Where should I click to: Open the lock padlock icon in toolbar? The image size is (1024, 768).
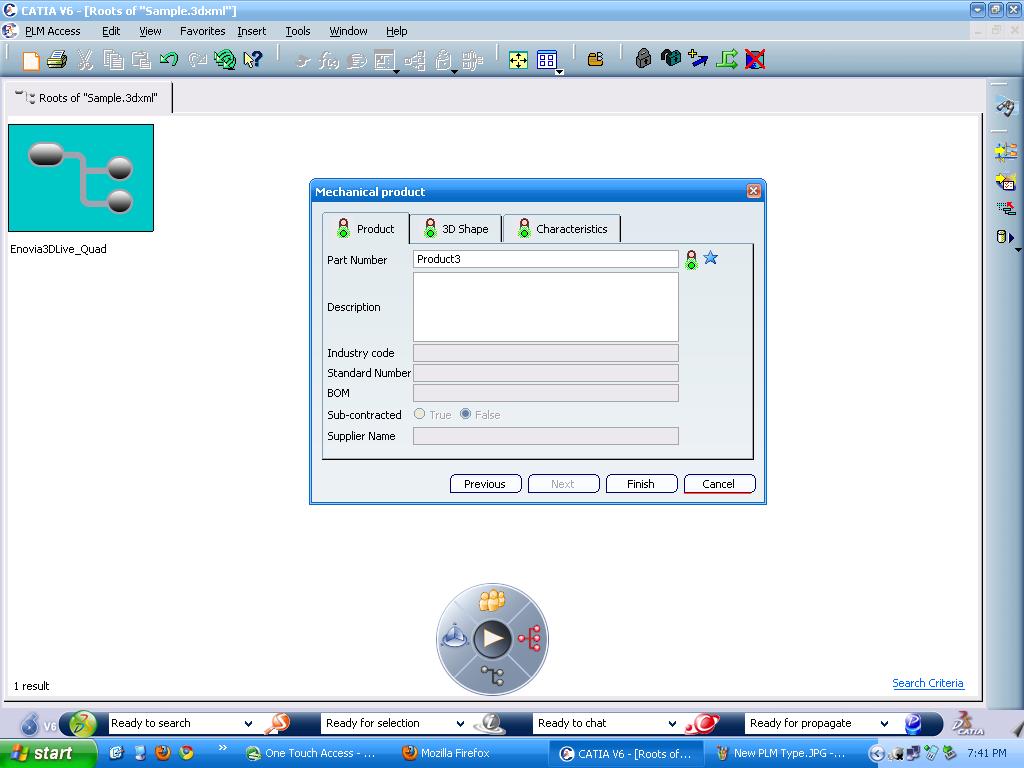(x=643, y=59)
